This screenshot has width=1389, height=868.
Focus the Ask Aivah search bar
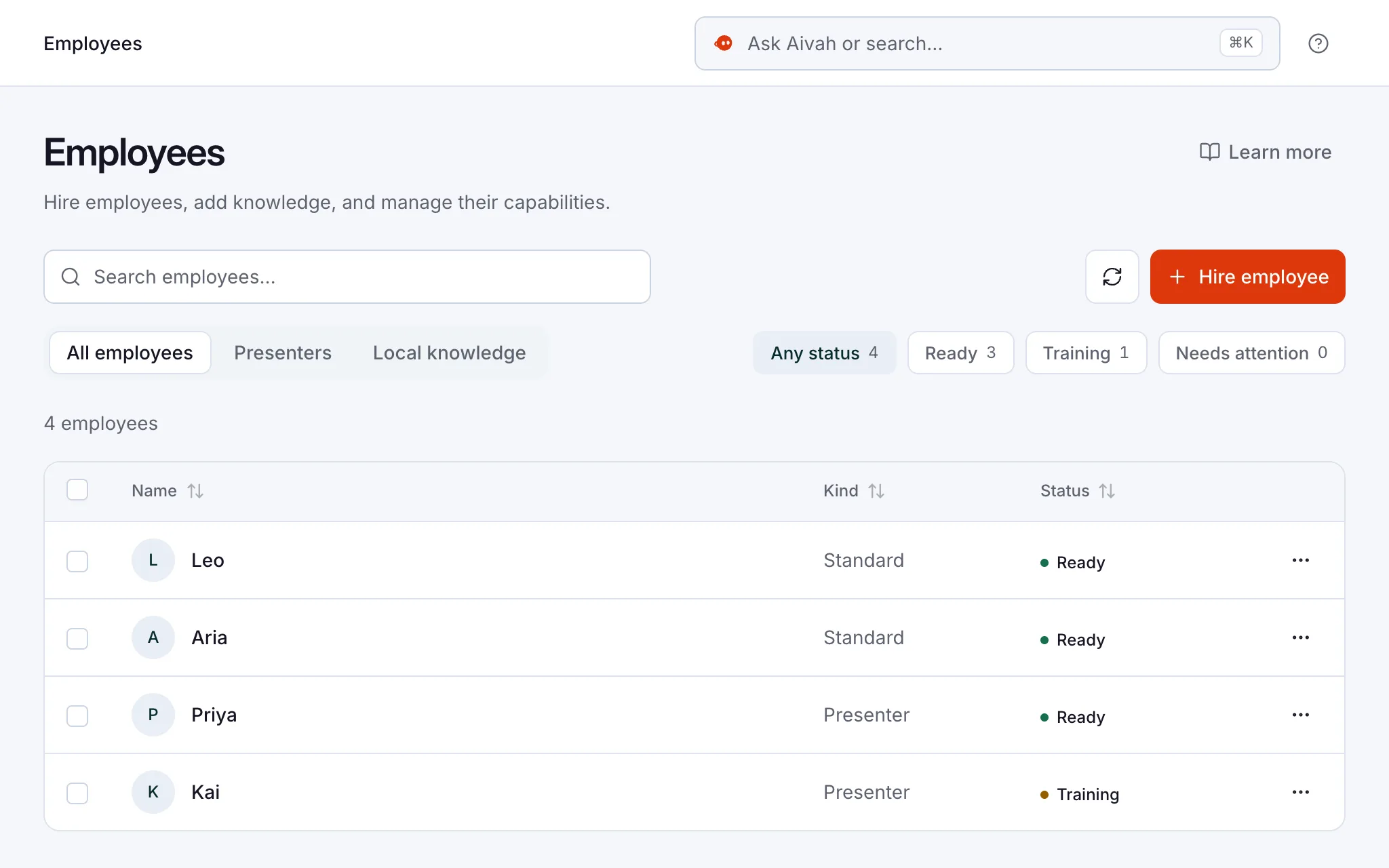coord(987,43)
